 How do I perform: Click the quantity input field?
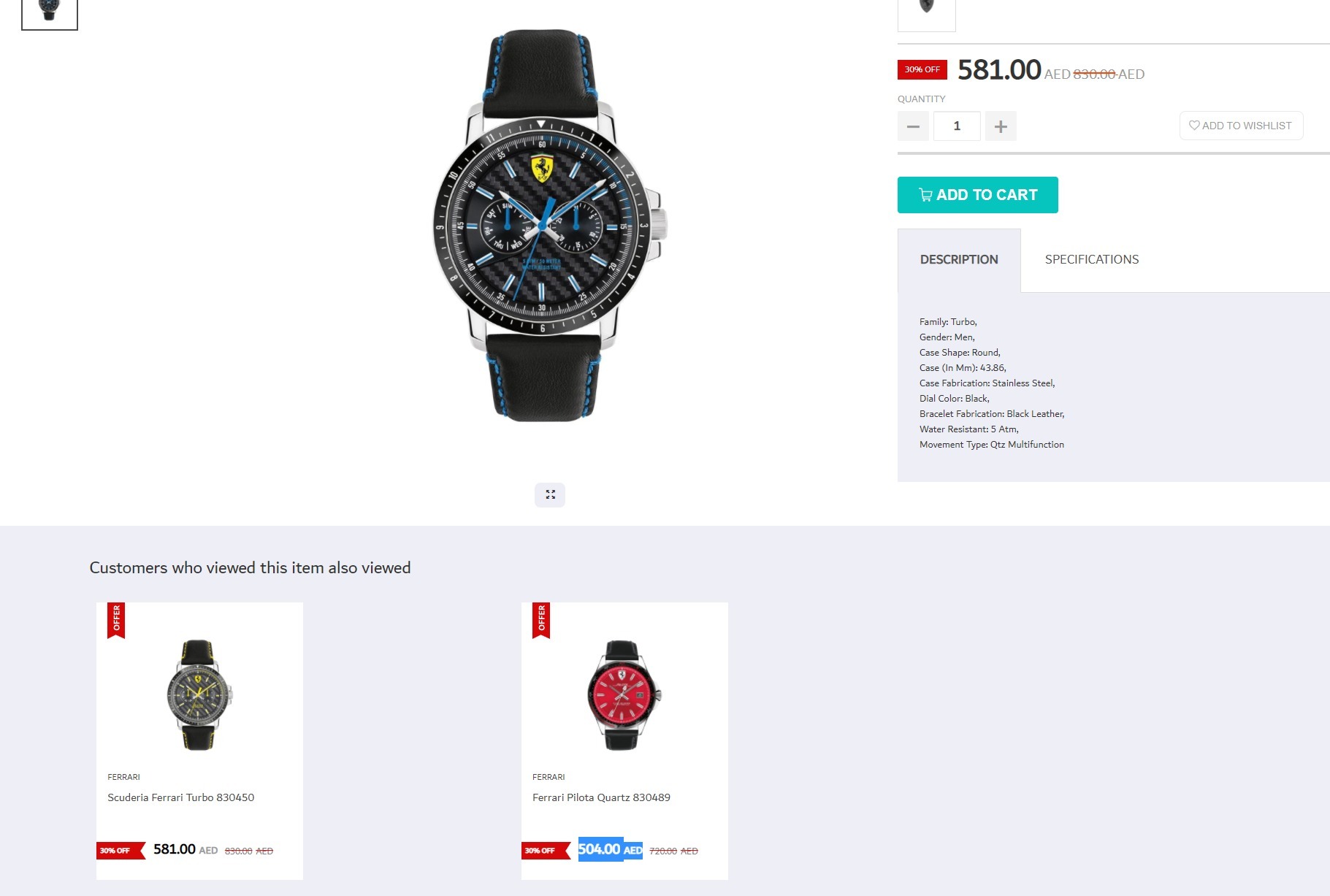pos(957,126)
